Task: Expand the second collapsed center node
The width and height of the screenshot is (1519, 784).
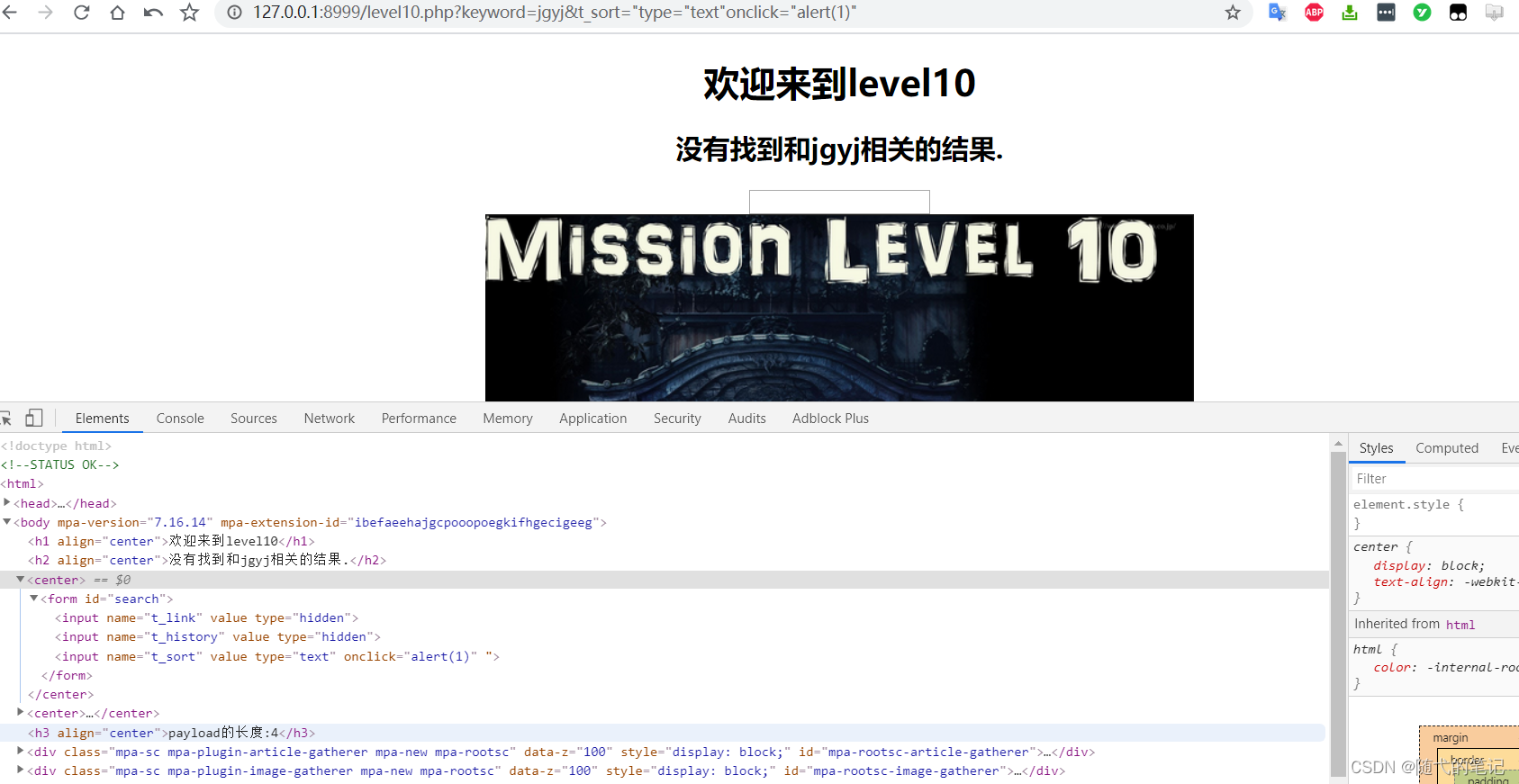Action: (x=21, y=713)
